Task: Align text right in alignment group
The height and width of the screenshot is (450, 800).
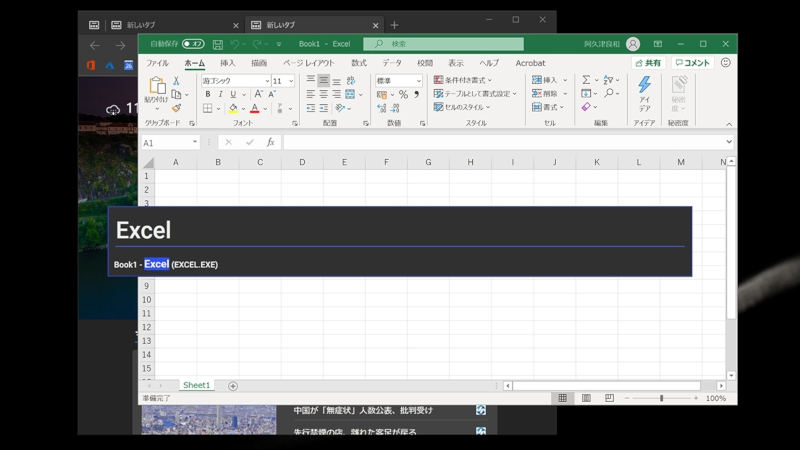Action: [336, 94]
